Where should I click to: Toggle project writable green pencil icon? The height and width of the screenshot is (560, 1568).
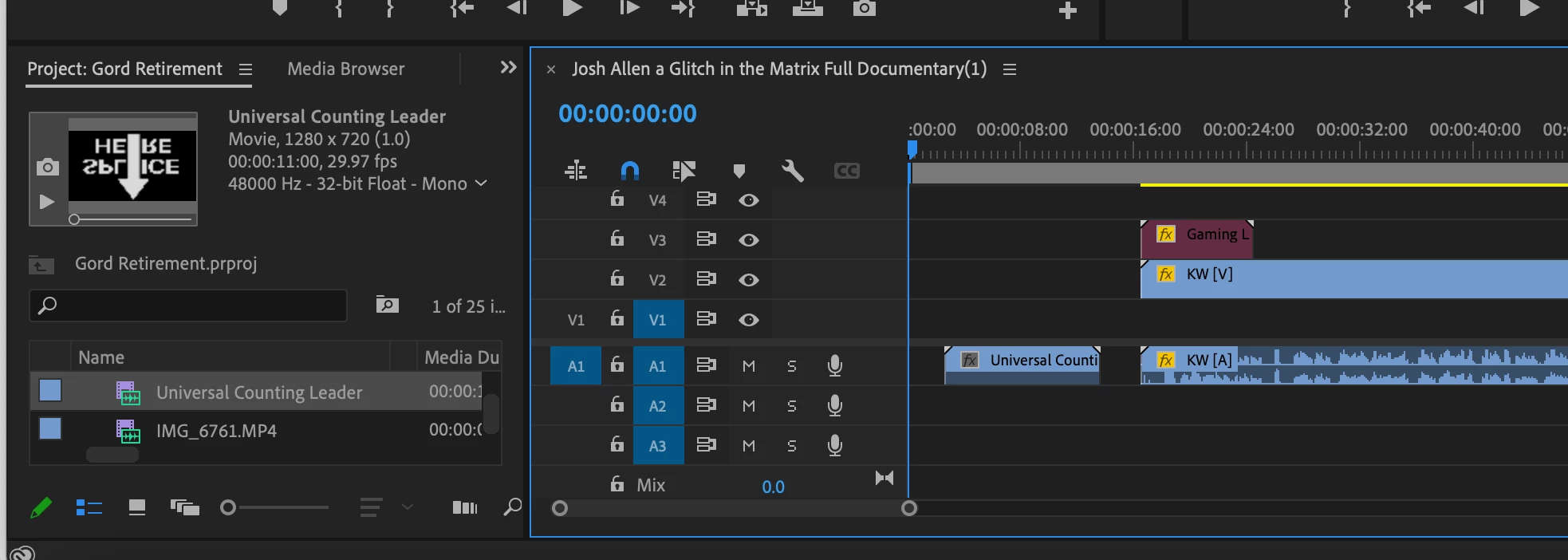41,507
